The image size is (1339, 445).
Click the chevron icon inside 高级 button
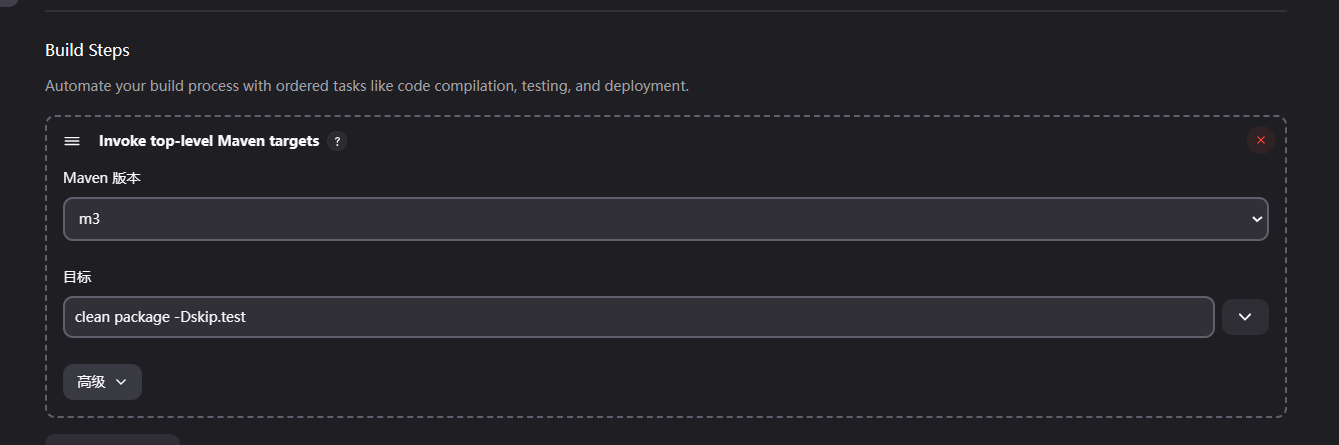tap(121, 382)
